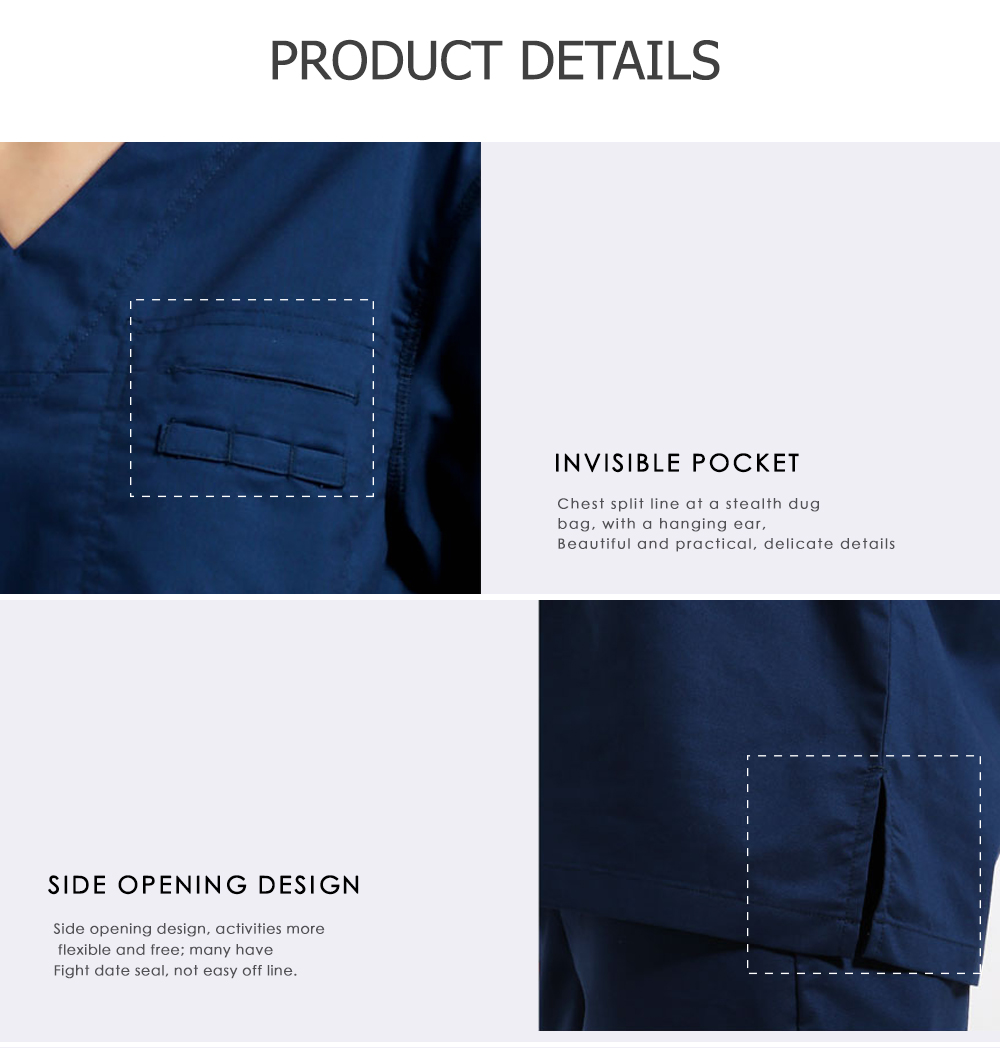Click "Side opening design, activities more" line
The image size is (1000, 1048).
click(189, 928)
